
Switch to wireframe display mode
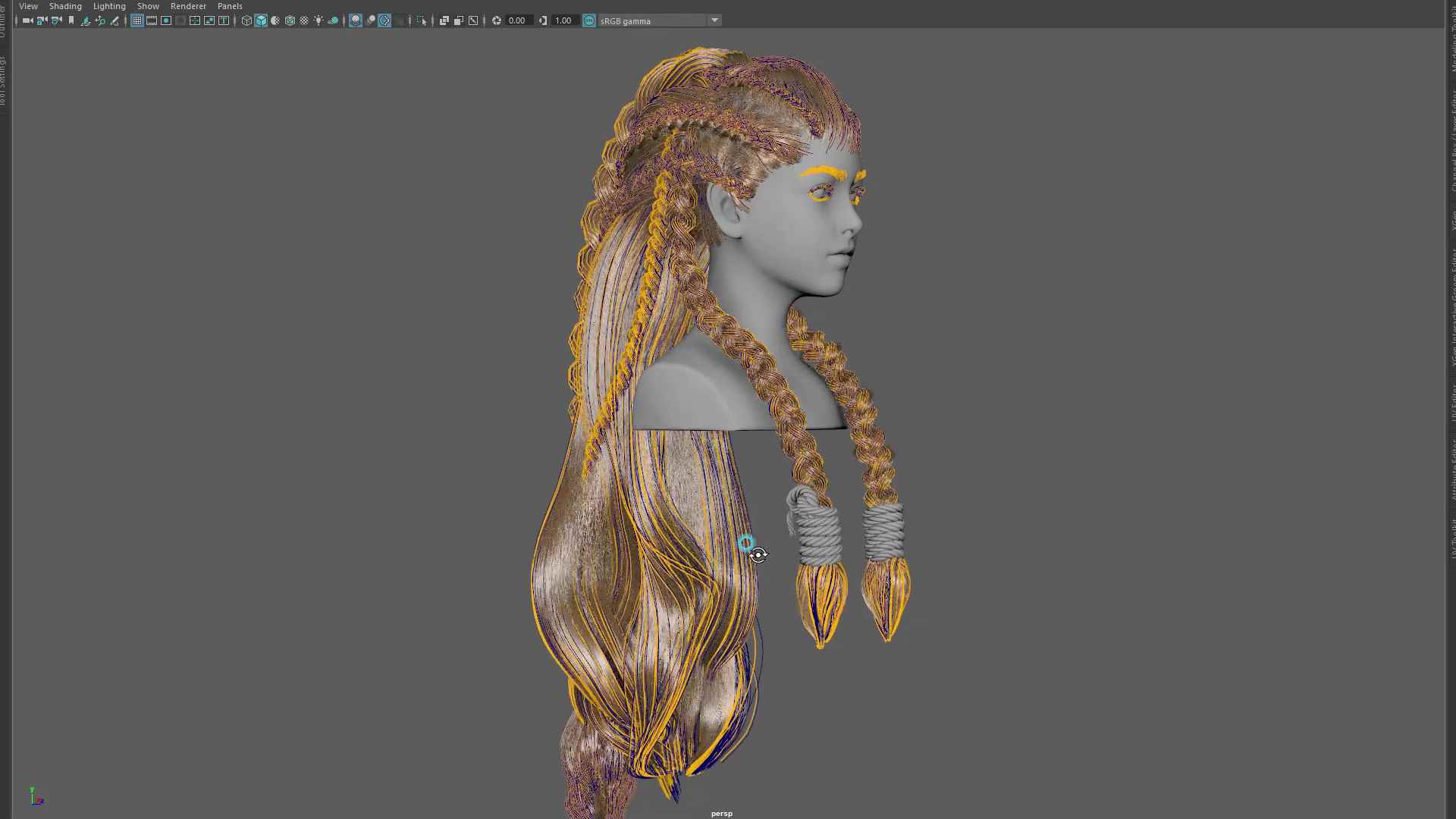[246, 20]
